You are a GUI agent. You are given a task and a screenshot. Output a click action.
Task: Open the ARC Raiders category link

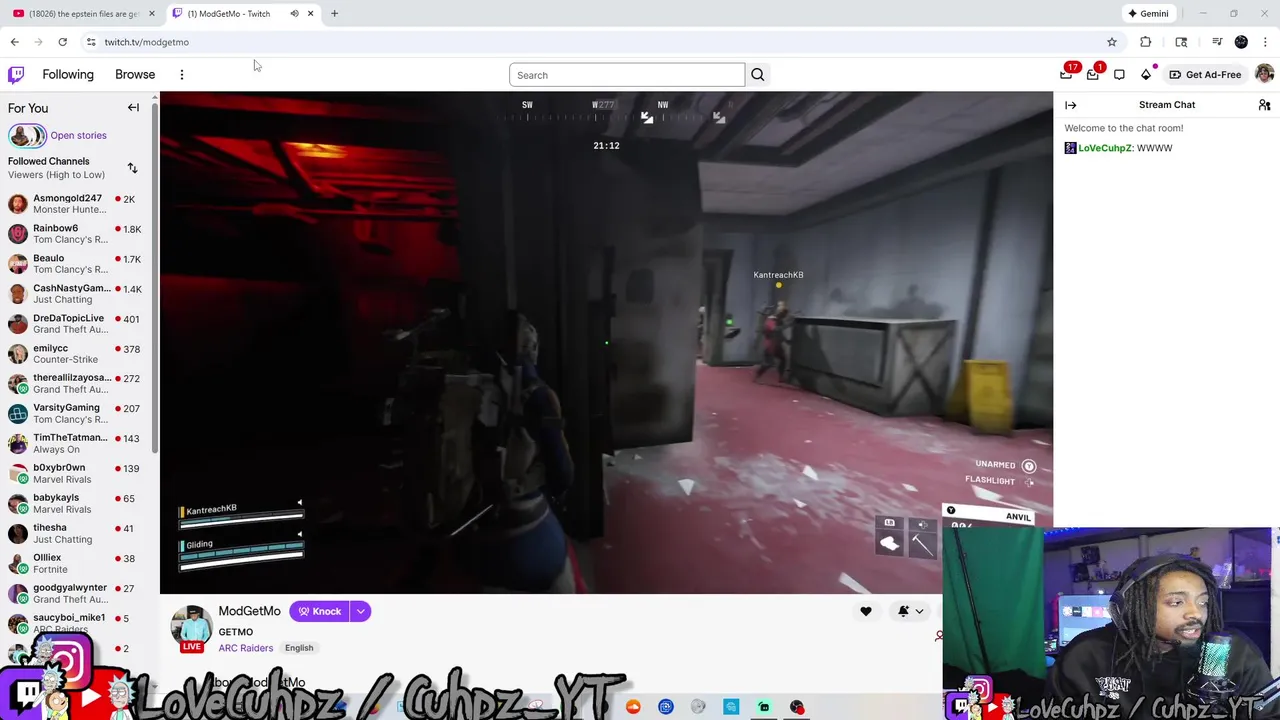tap(245, 648)
